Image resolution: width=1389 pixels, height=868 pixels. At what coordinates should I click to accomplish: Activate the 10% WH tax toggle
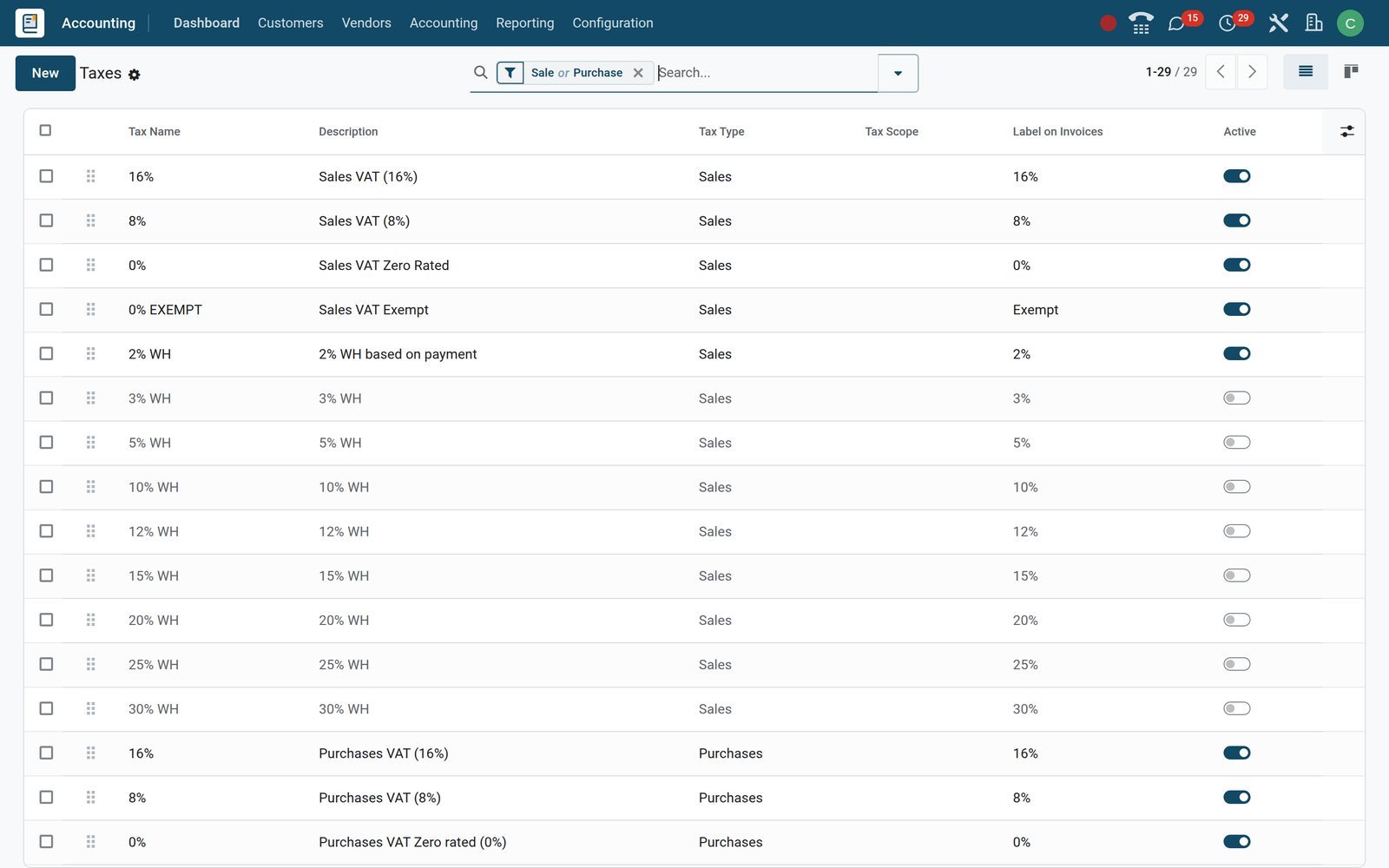pos(1237,487)
